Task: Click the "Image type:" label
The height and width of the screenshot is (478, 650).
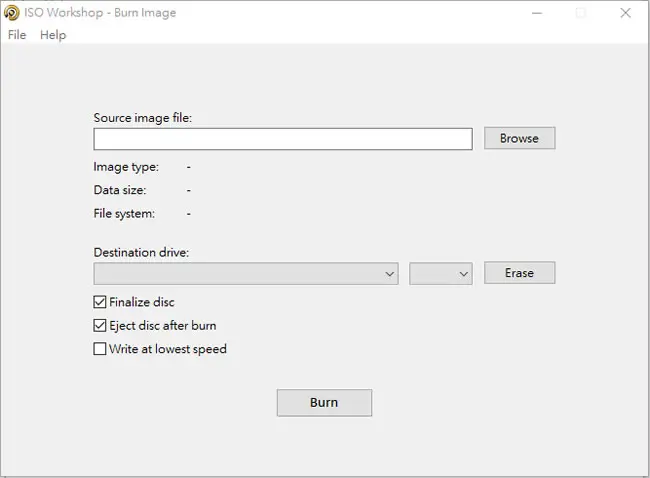Action: pyautogui.click(x=126, y=167)
